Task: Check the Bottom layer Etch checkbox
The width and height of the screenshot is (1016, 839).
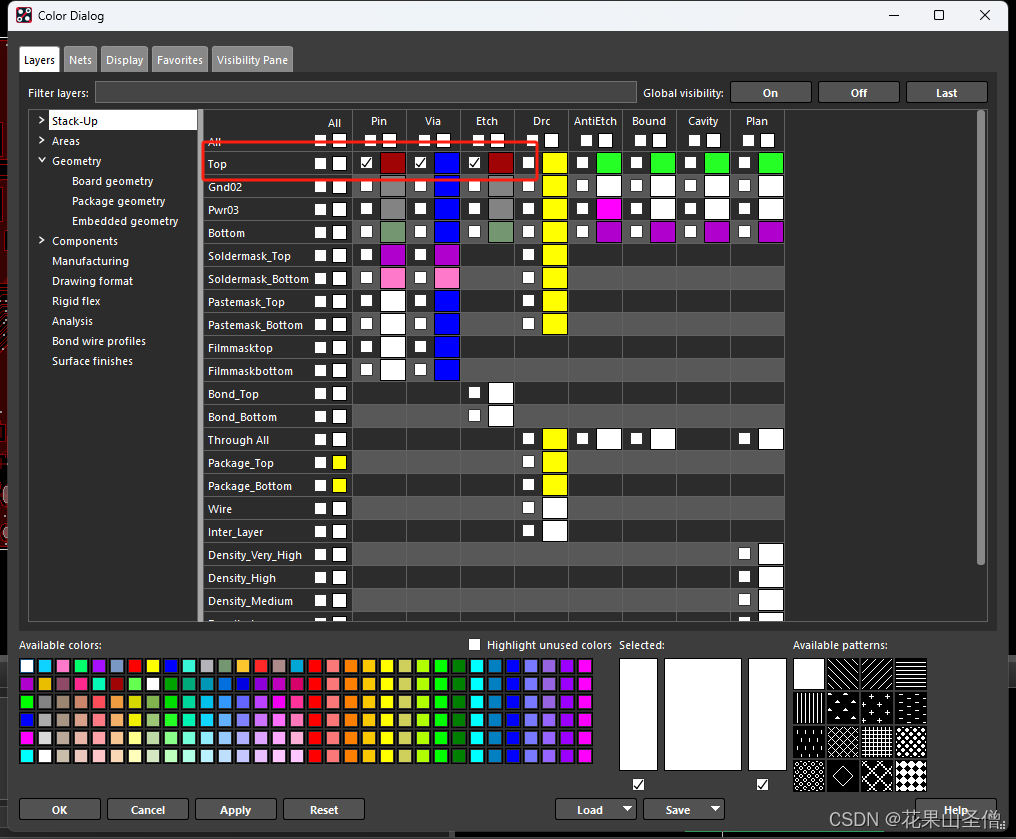Action: coord(474,231)
